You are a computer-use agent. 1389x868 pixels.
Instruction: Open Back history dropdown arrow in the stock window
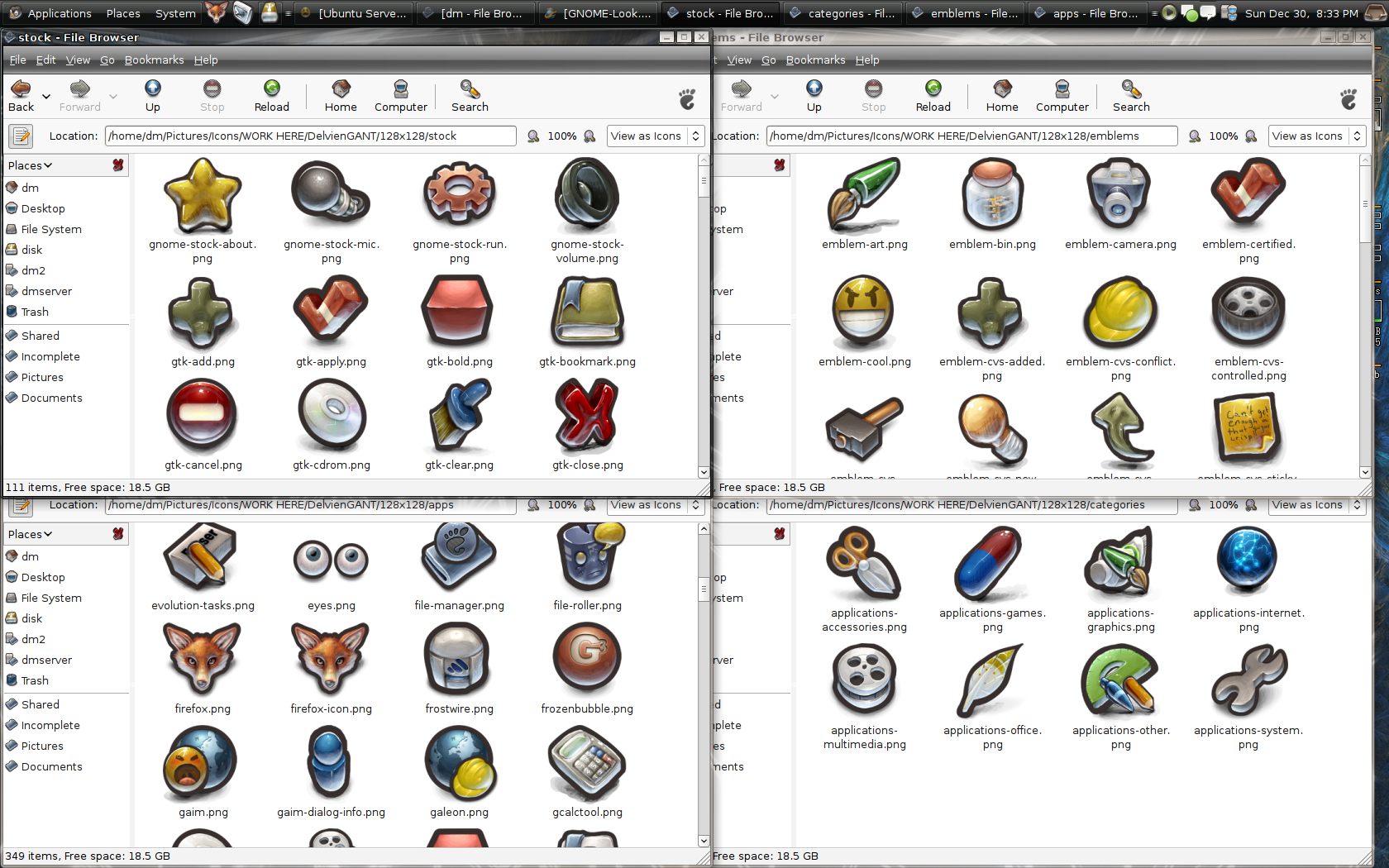(46, 97)
